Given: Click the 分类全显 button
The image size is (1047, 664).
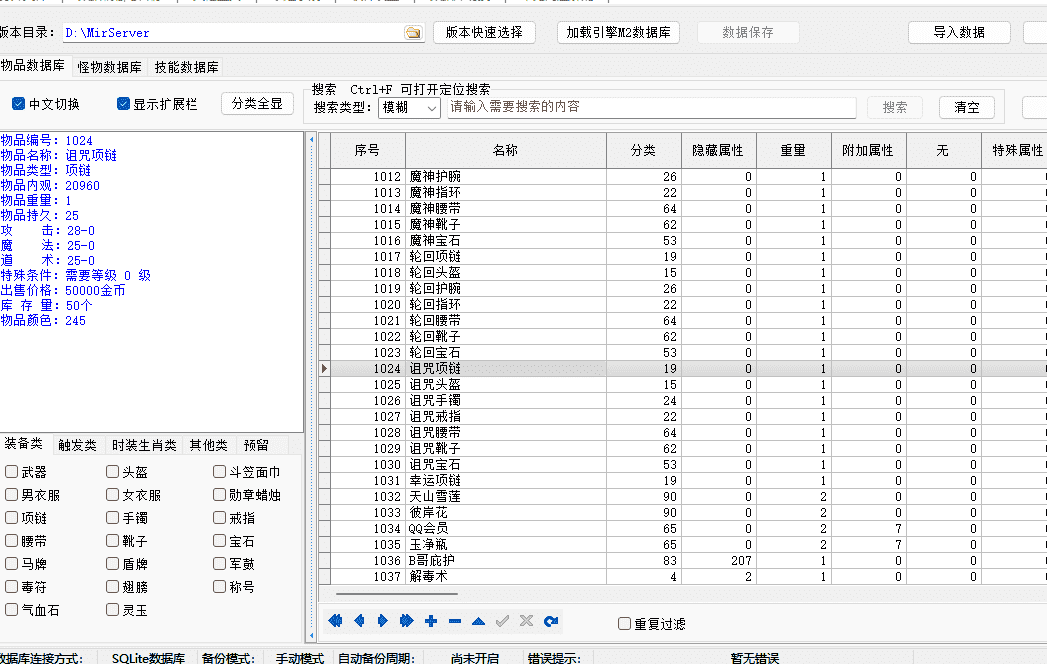Looking at the screenshot, I should (257, 104).
